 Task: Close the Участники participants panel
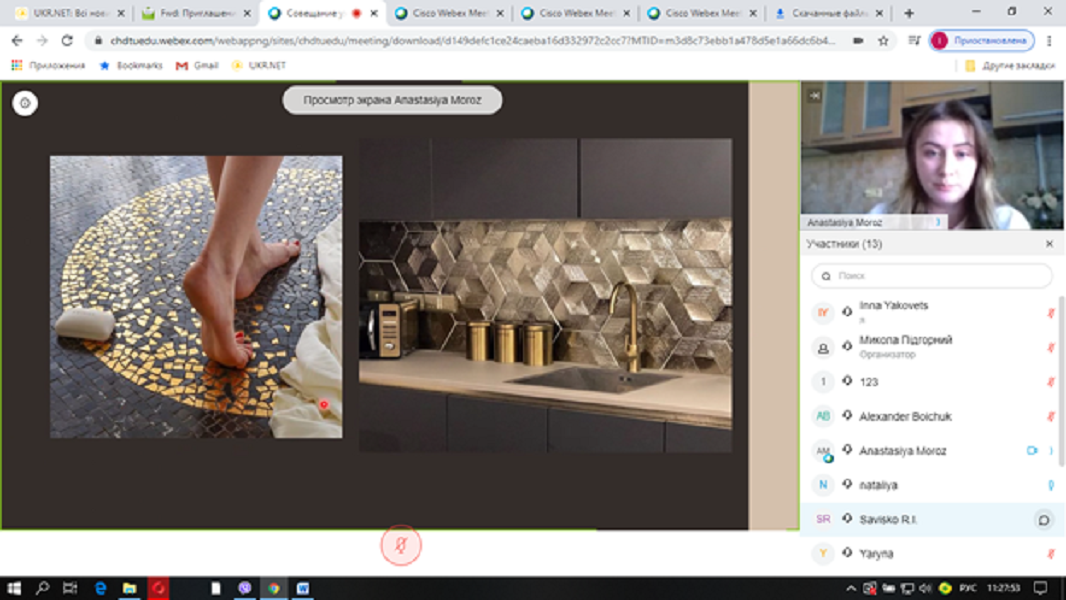[x=1049, y=244]
